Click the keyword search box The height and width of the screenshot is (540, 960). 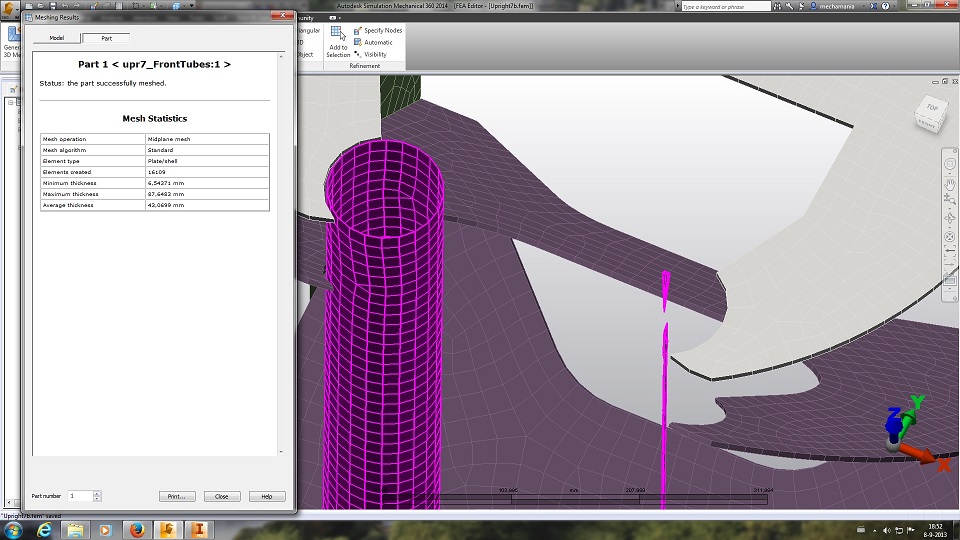(728, 6)
